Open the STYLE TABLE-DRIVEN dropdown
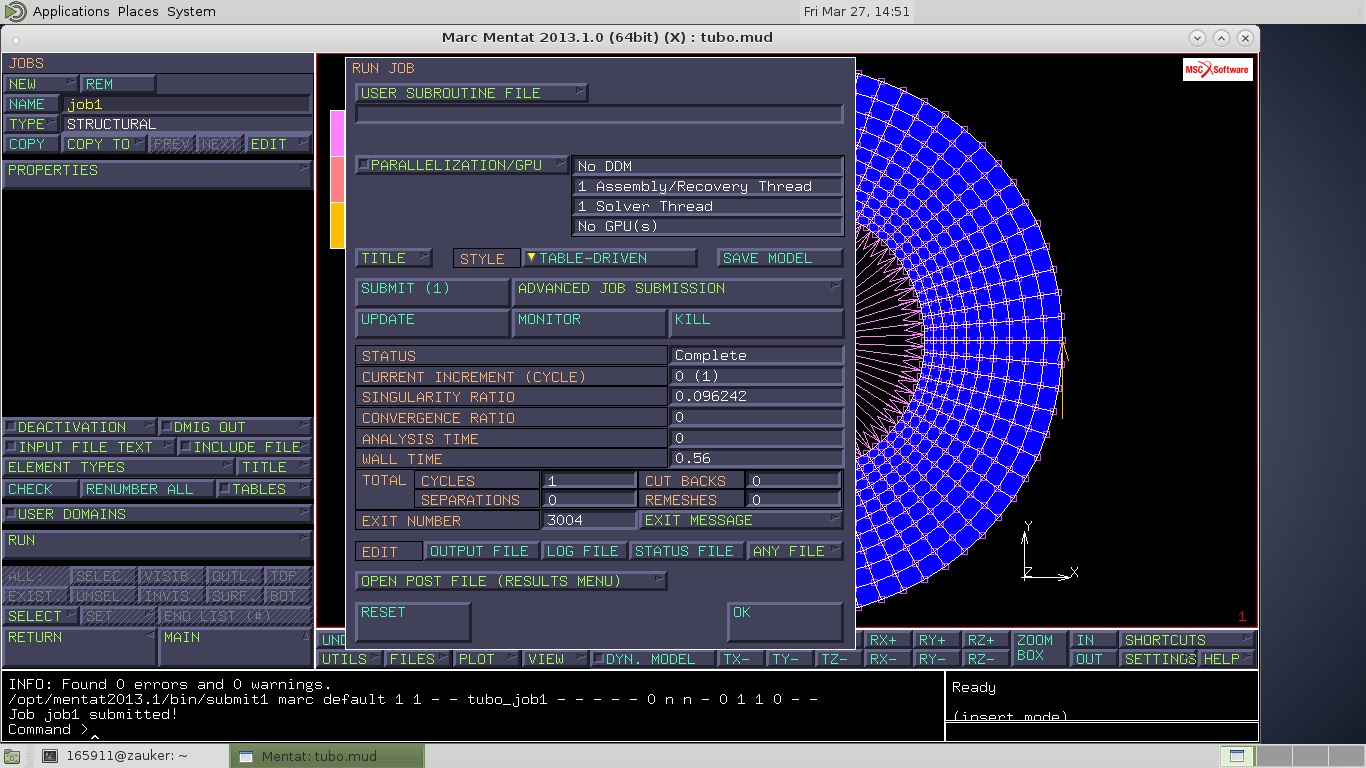Screen dimensions: 1366x768 [609, 258]
